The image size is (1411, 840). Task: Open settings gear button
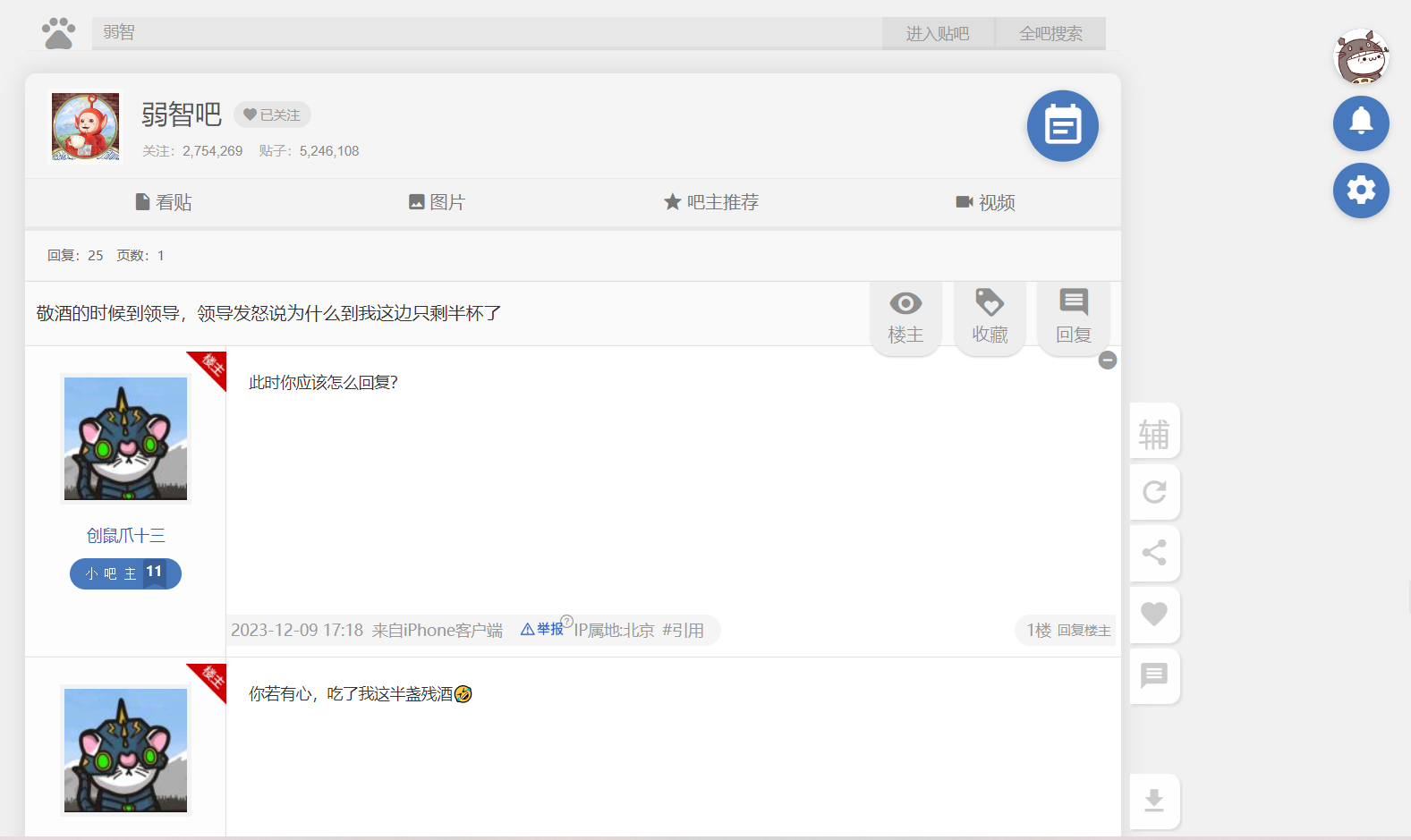(1361, 191)
